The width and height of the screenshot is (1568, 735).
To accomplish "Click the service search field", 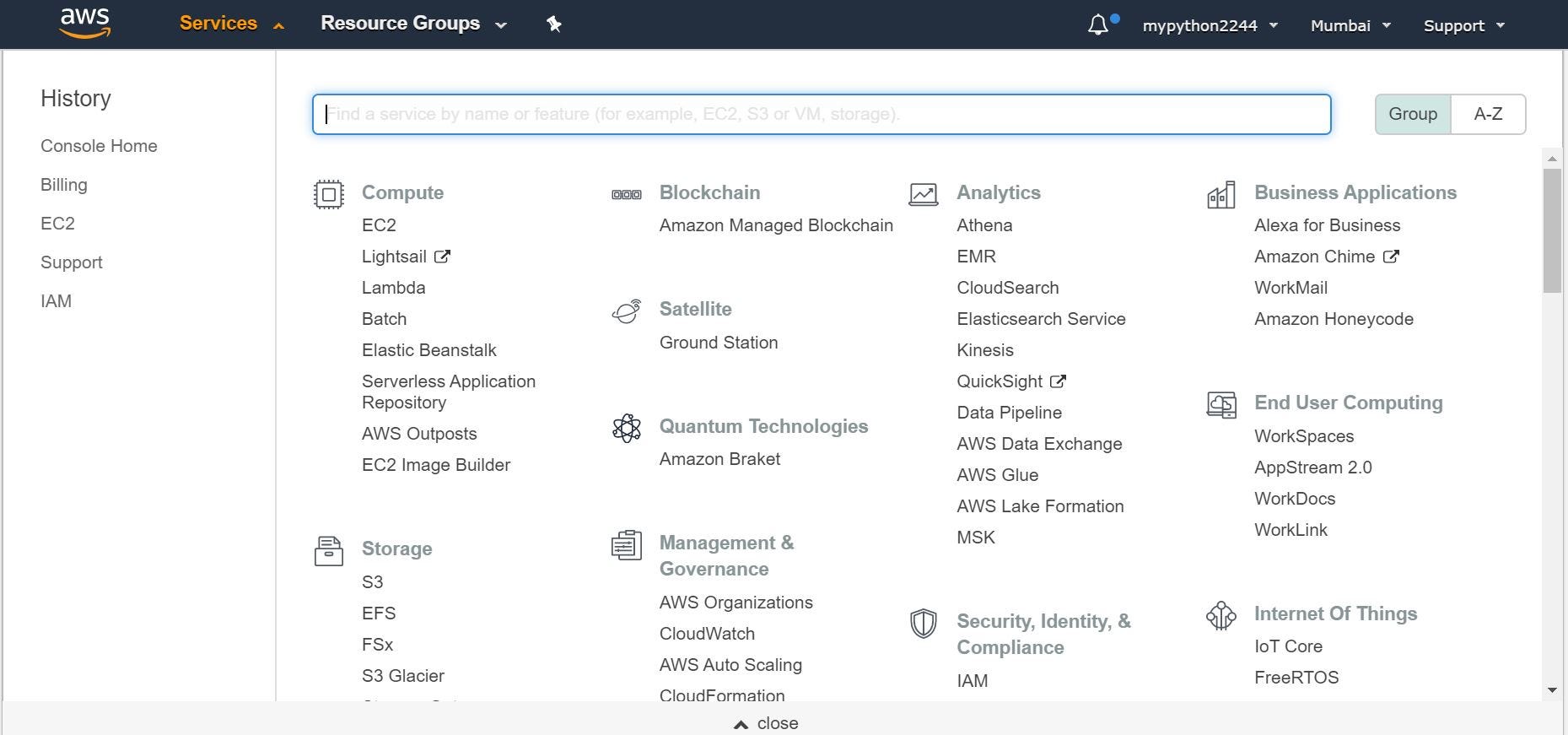I will click(822, 114).
